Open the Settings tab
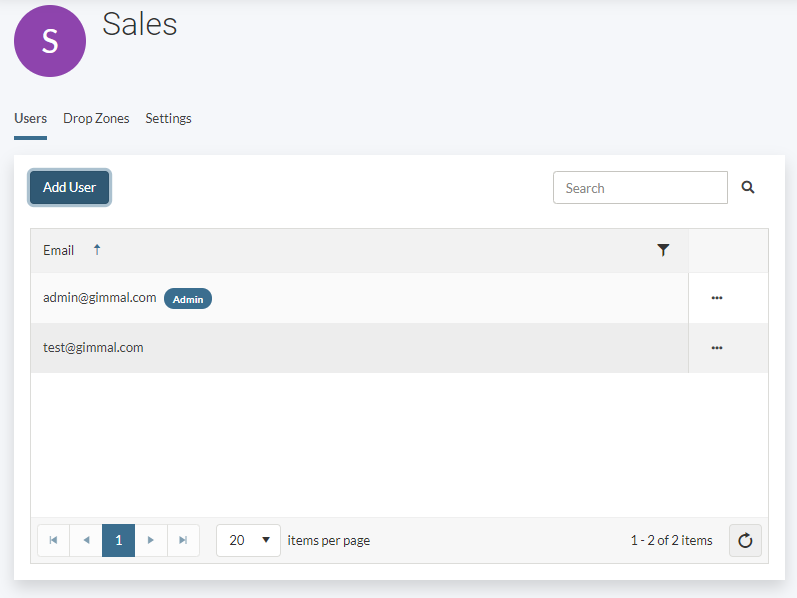This screenshot has height=598, width=797. pyautogui.click(x=168, y=118)
